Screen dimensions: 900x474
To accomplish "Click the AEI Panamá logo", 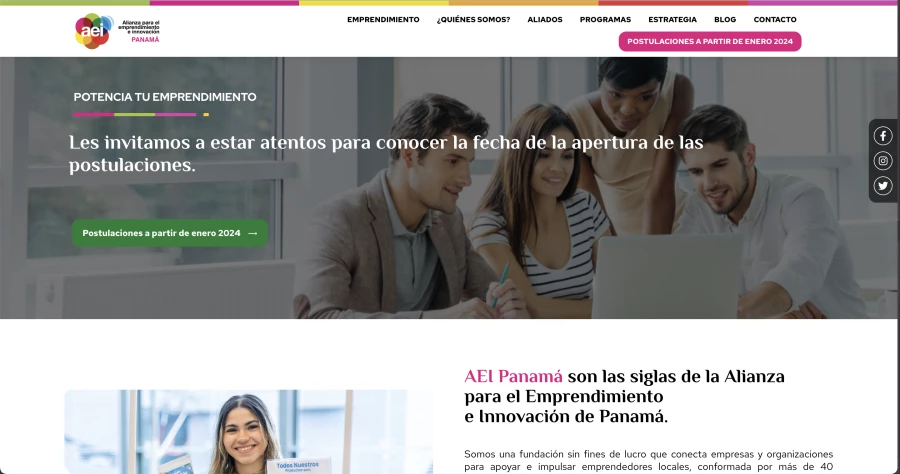I will pos(117,31).
